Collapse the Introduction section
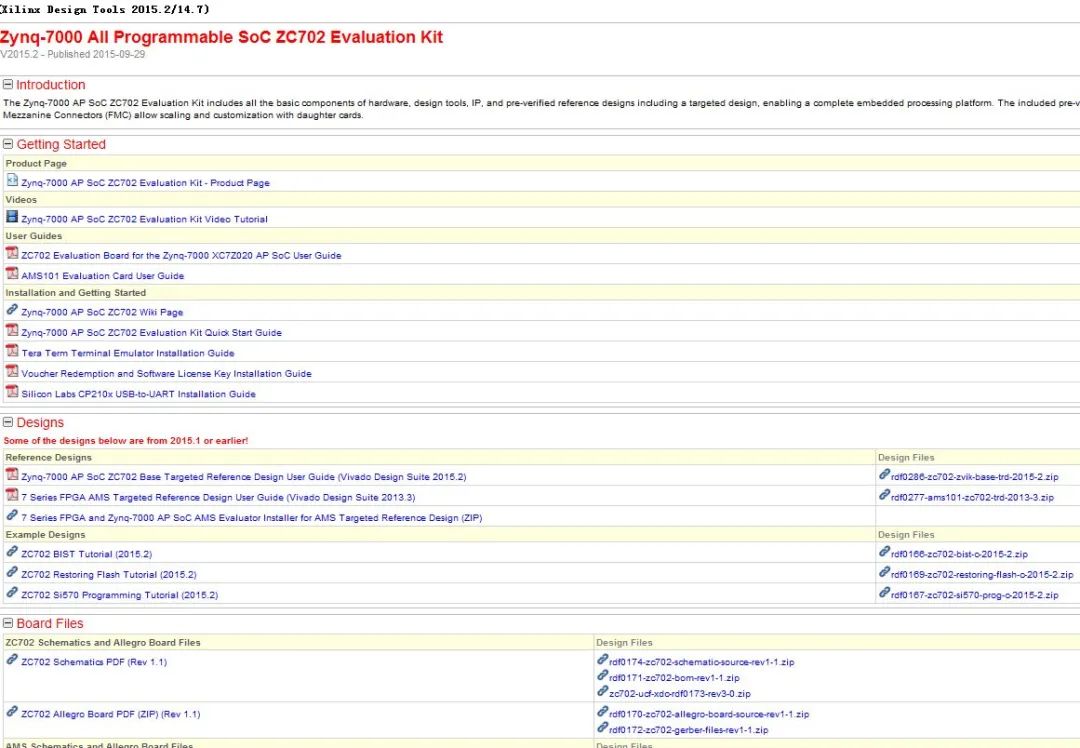Image resolution: width=1080 pixels, height=748 pixels. [8, 84]
